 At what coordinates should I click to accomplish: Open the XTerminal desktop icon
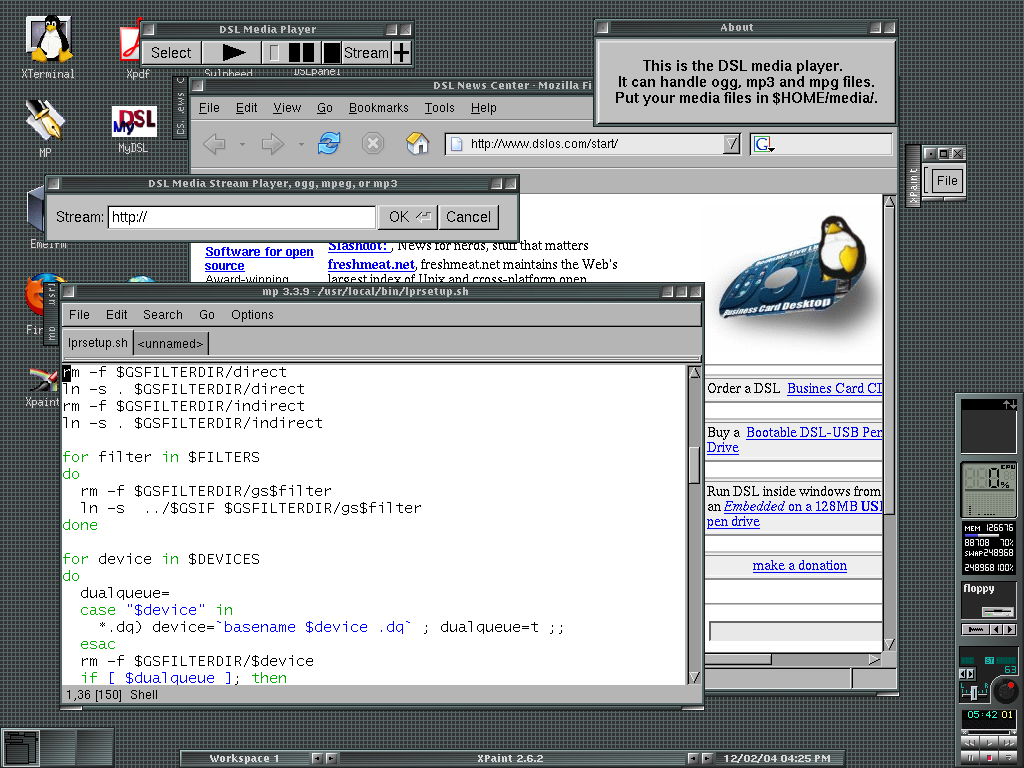click(x=48, y=47)
